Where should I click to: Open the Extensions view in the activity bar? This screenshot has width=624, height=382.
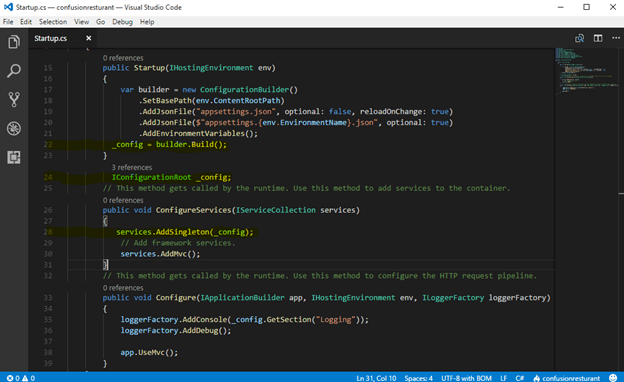pyautogui.click(x=14, y=157)
